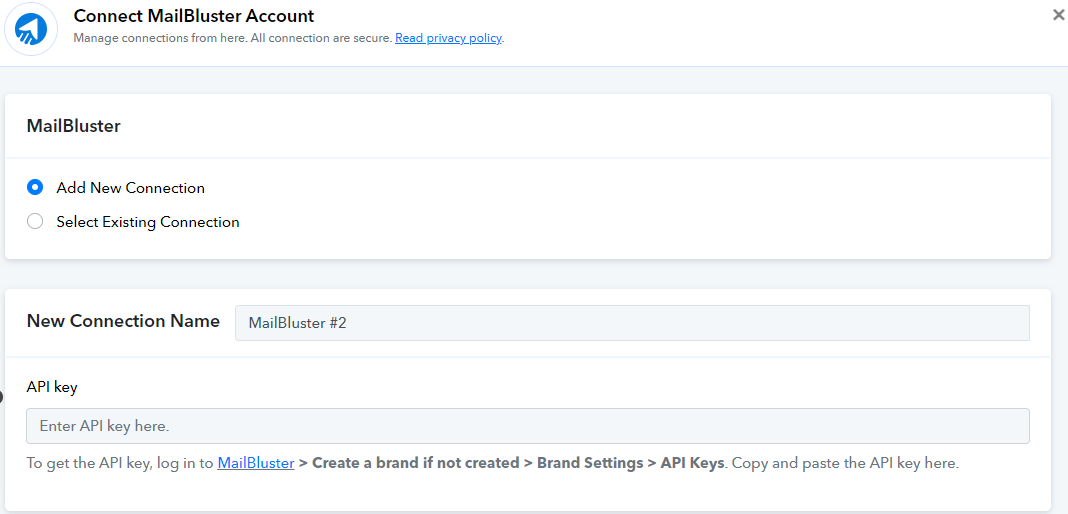The width and height of the screenshot is (1068, 514).
Task: Click the MailBluster paper plane logo
Action: tap(31, 29)
